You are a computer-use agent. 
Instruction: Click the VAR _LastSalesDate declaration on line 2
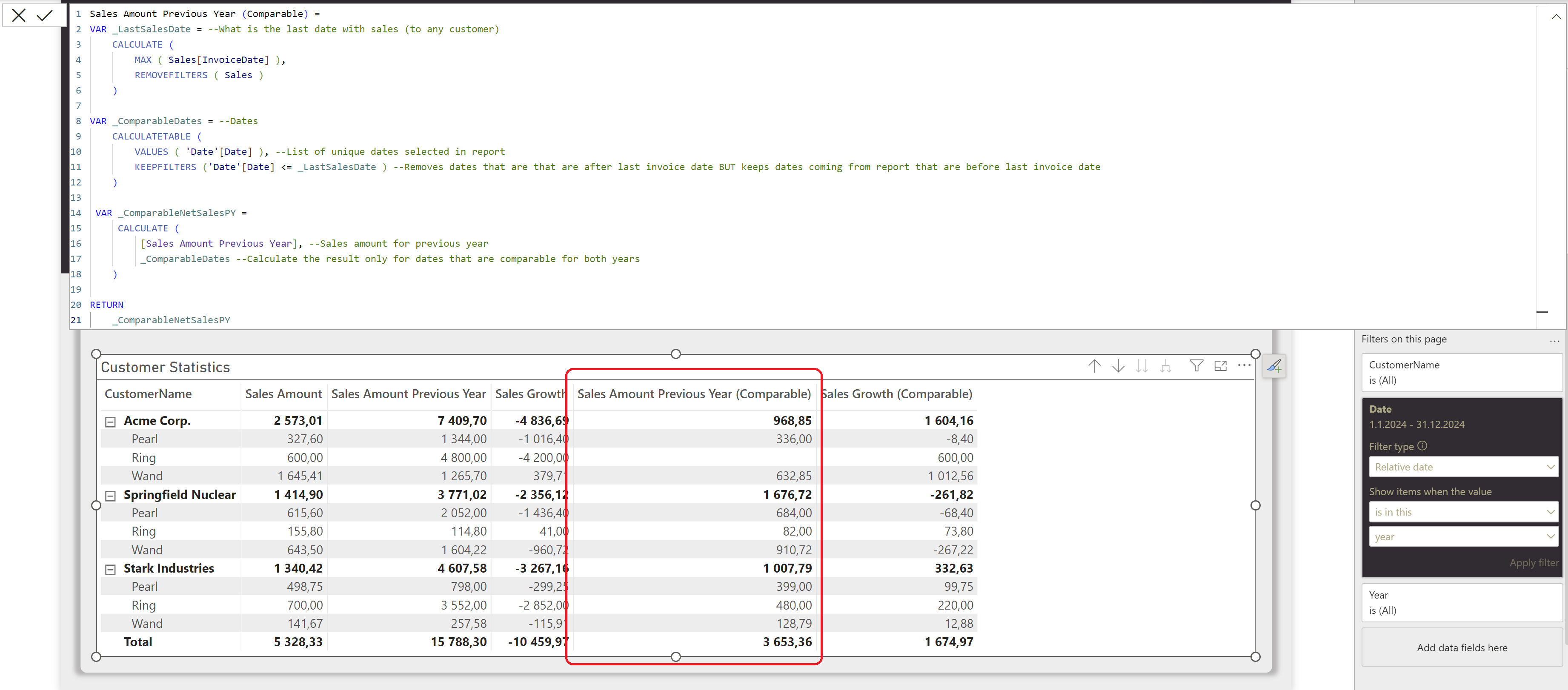click(140, 29)
